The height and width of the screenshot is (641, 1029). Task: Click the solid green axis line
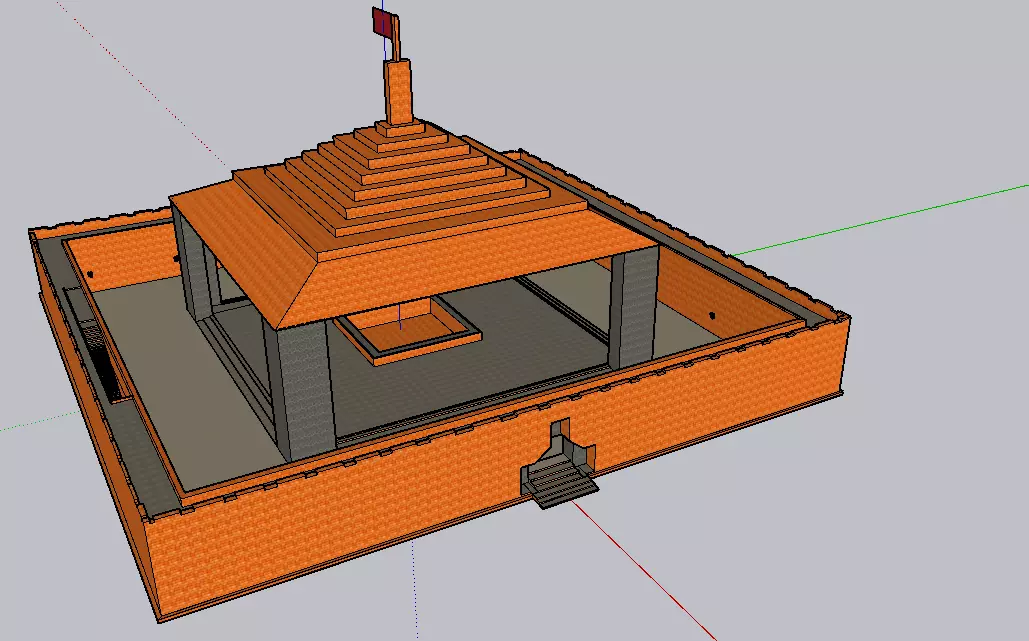pyautogui.click(x=879, y=221)
